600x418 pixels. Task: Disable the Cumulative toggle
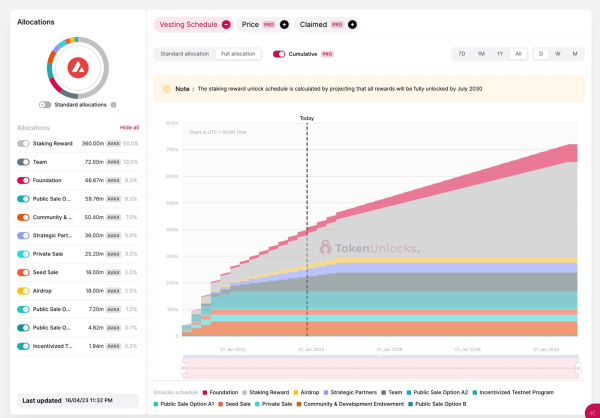point(279,53)
